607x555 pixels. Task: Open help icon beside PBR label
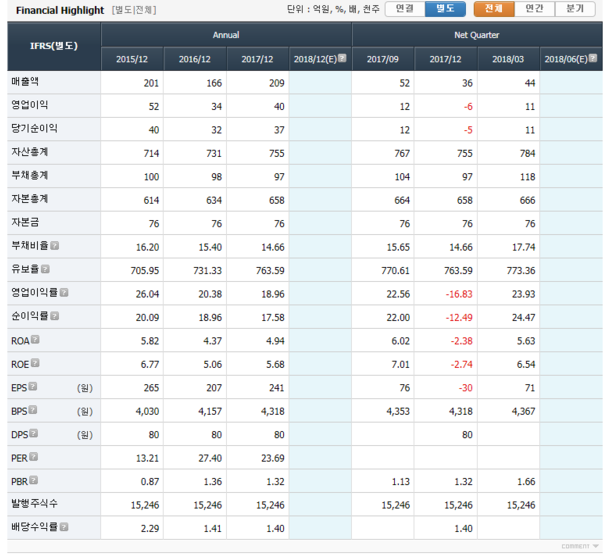[34, 480]
